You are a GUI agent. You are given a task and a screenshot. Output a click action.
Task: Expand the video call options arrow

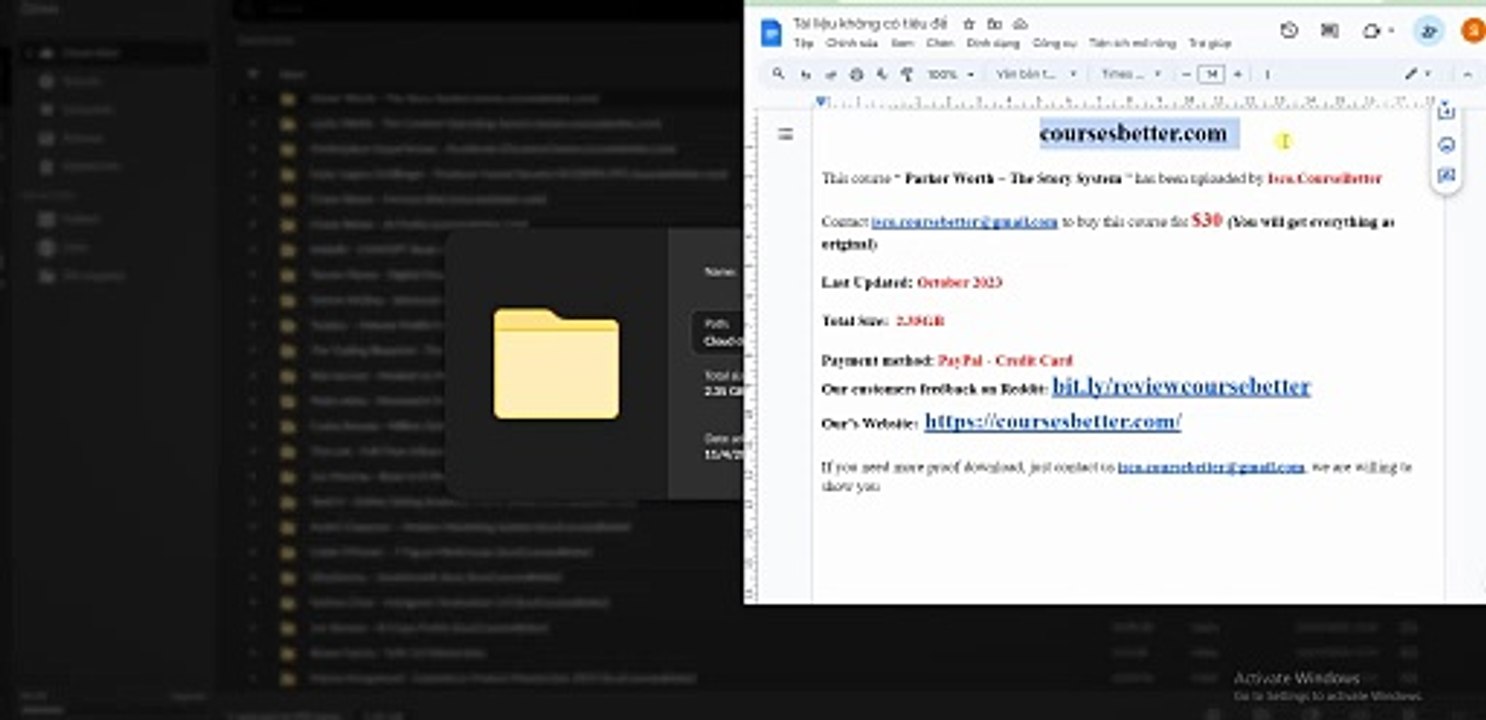click(1393, 32)
